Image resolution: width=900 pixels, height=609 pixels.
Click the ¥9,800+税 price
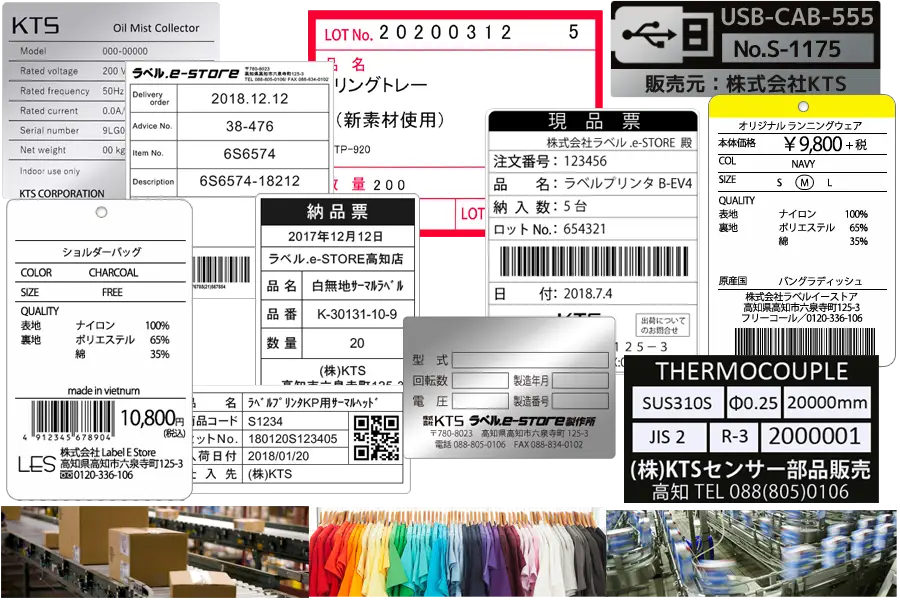(x=825, y=144)
